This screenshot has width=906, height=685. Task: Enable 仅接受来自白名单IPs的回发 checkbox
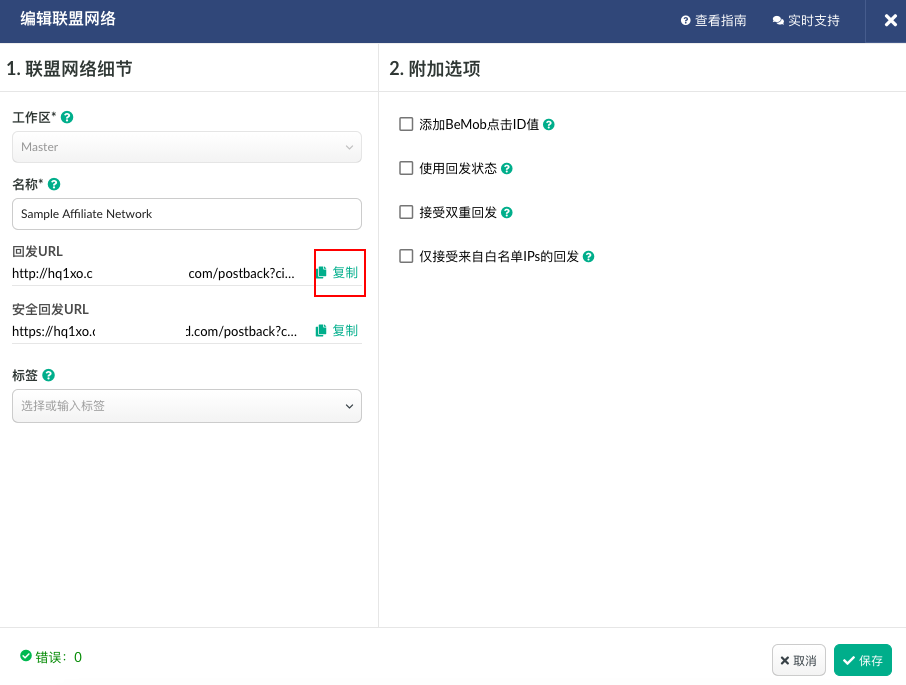coord(406,256)
